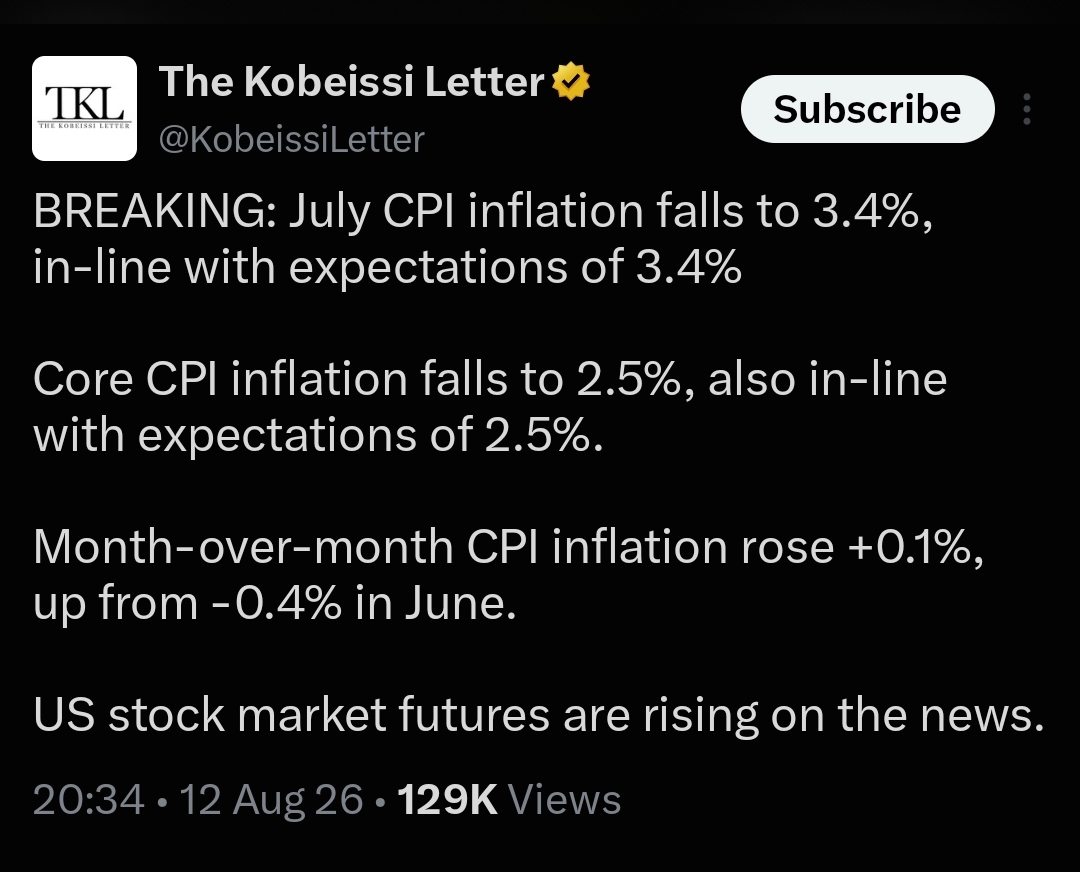The width and height of the screenshot is (1080, 872).
Task: Select the US stock market futures sentence
Action: (539, 715)
